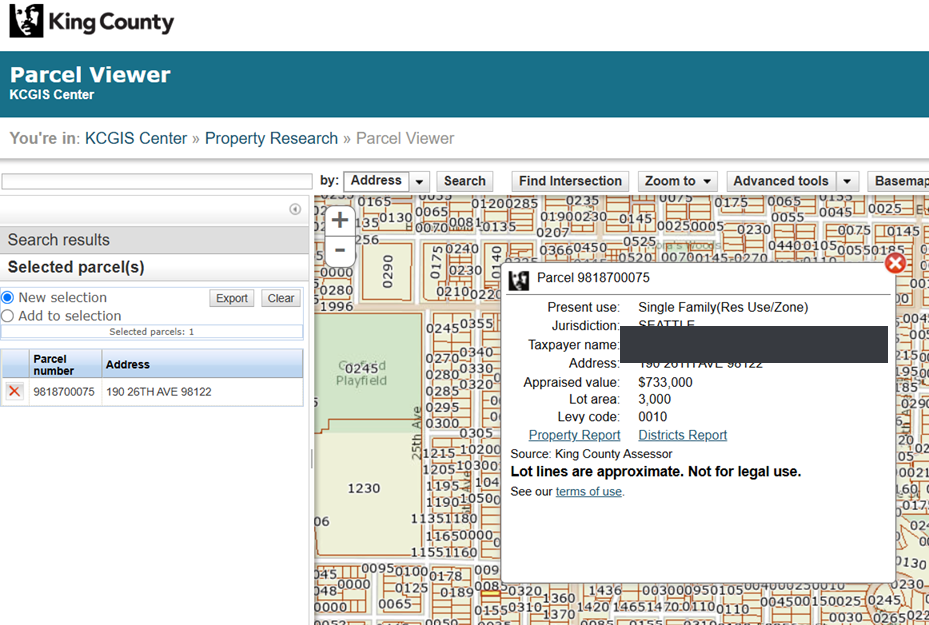Click the Parcel number column header
929x625 pixels.
[65, 364]
